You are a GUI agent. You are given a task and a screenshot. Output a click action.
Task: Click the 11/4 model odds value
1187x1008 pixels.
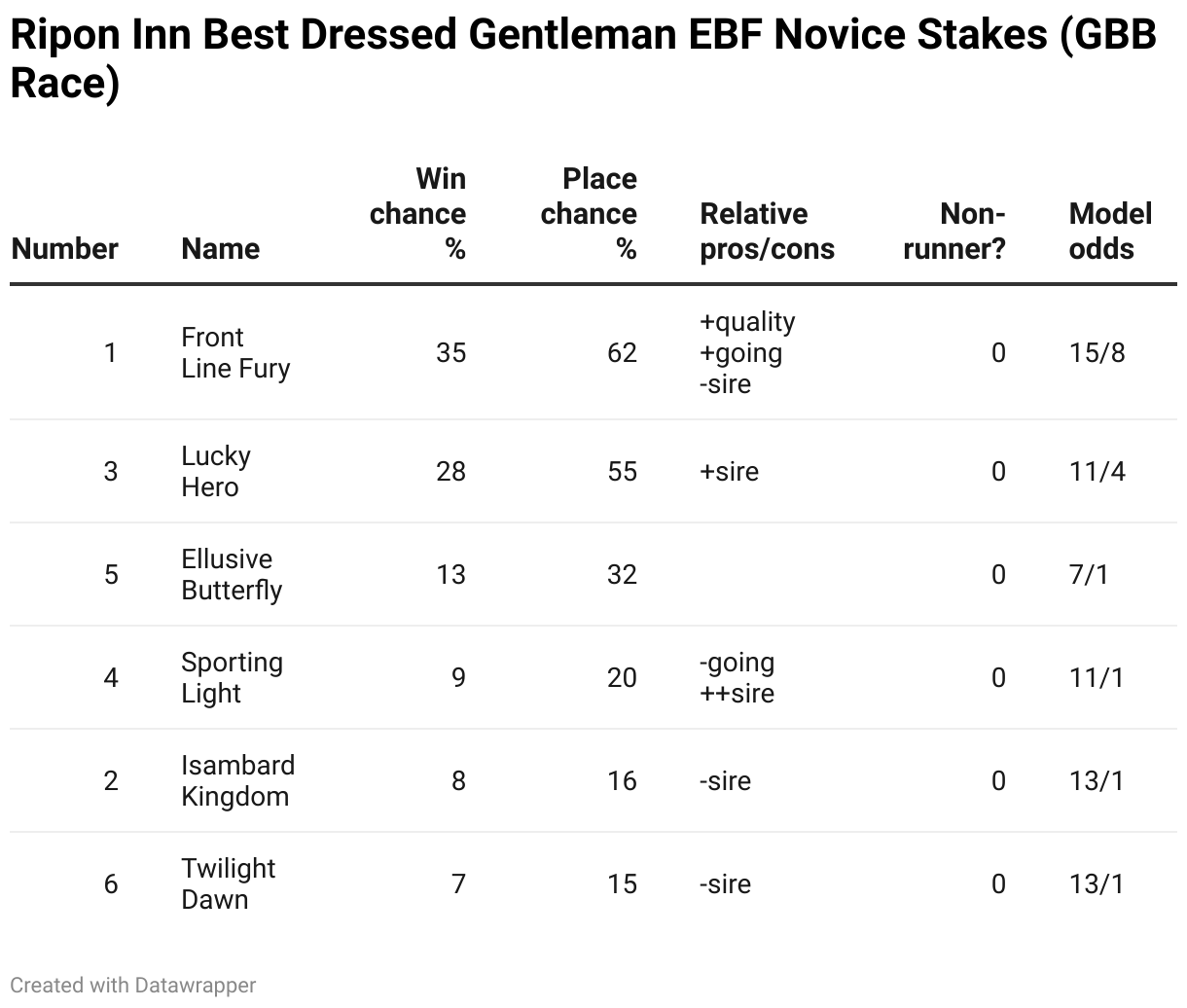[x=1097, y=471]
